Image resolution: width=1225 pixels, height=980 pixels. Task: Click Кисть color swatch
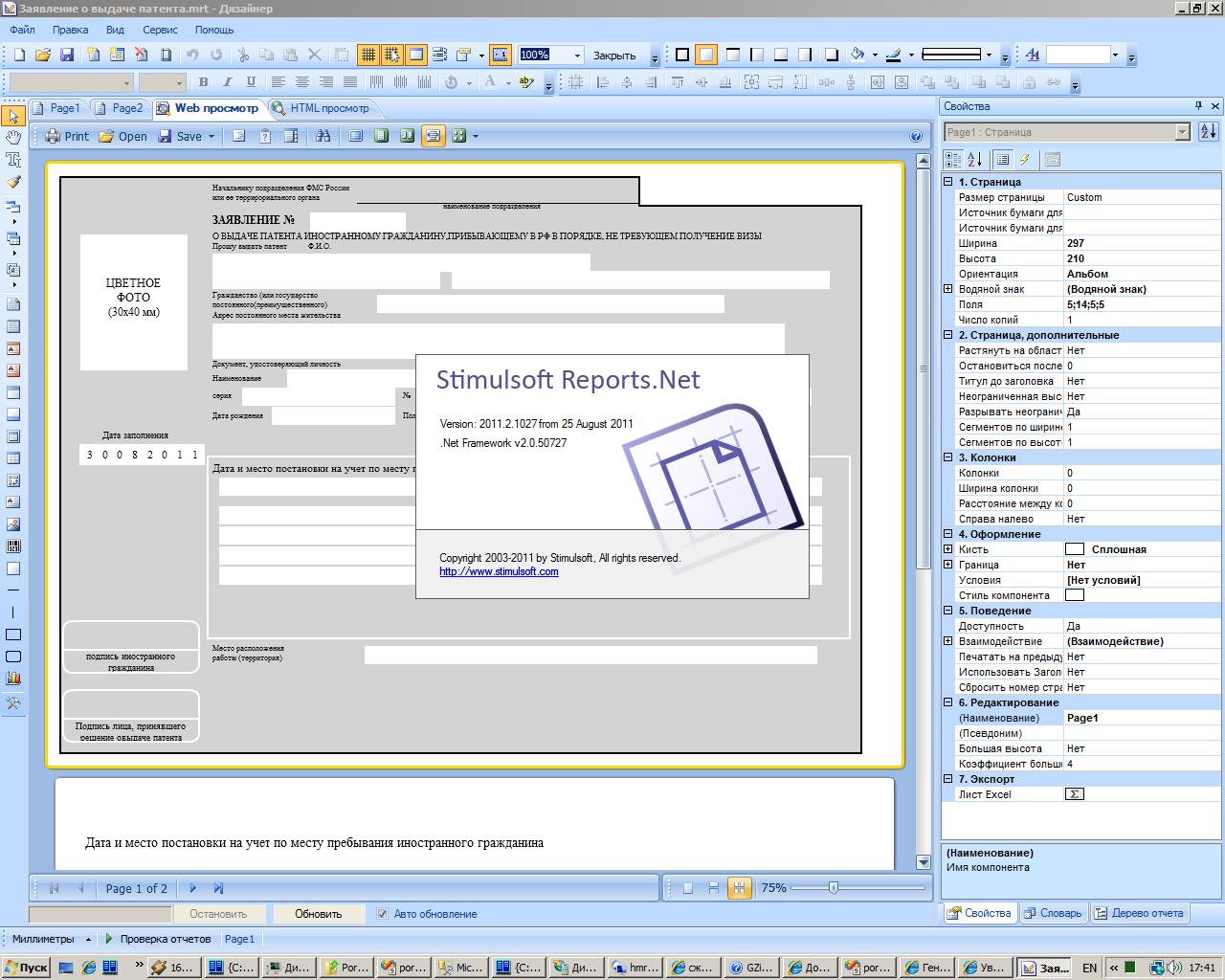tap(1075, 549)
